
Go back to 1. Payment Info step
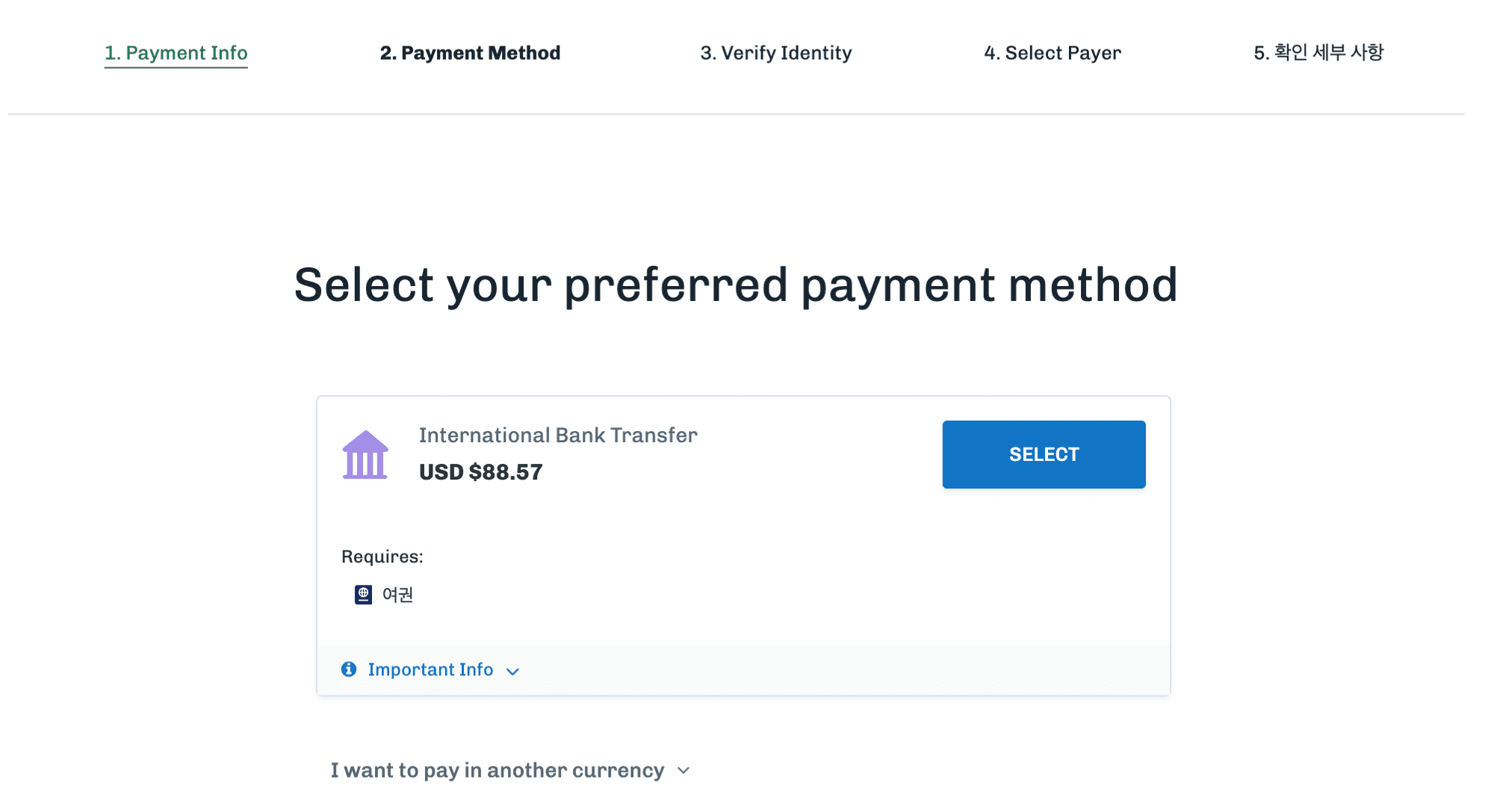point(176,53)
